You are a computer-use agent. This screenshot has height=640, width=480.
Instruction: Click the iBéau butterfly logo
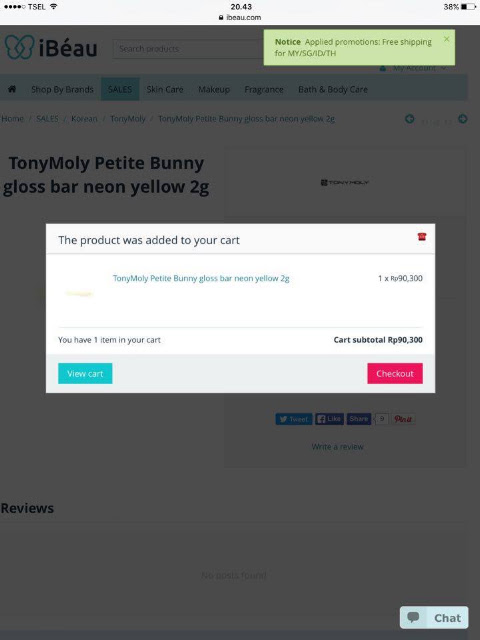click(x=20, y=47)
